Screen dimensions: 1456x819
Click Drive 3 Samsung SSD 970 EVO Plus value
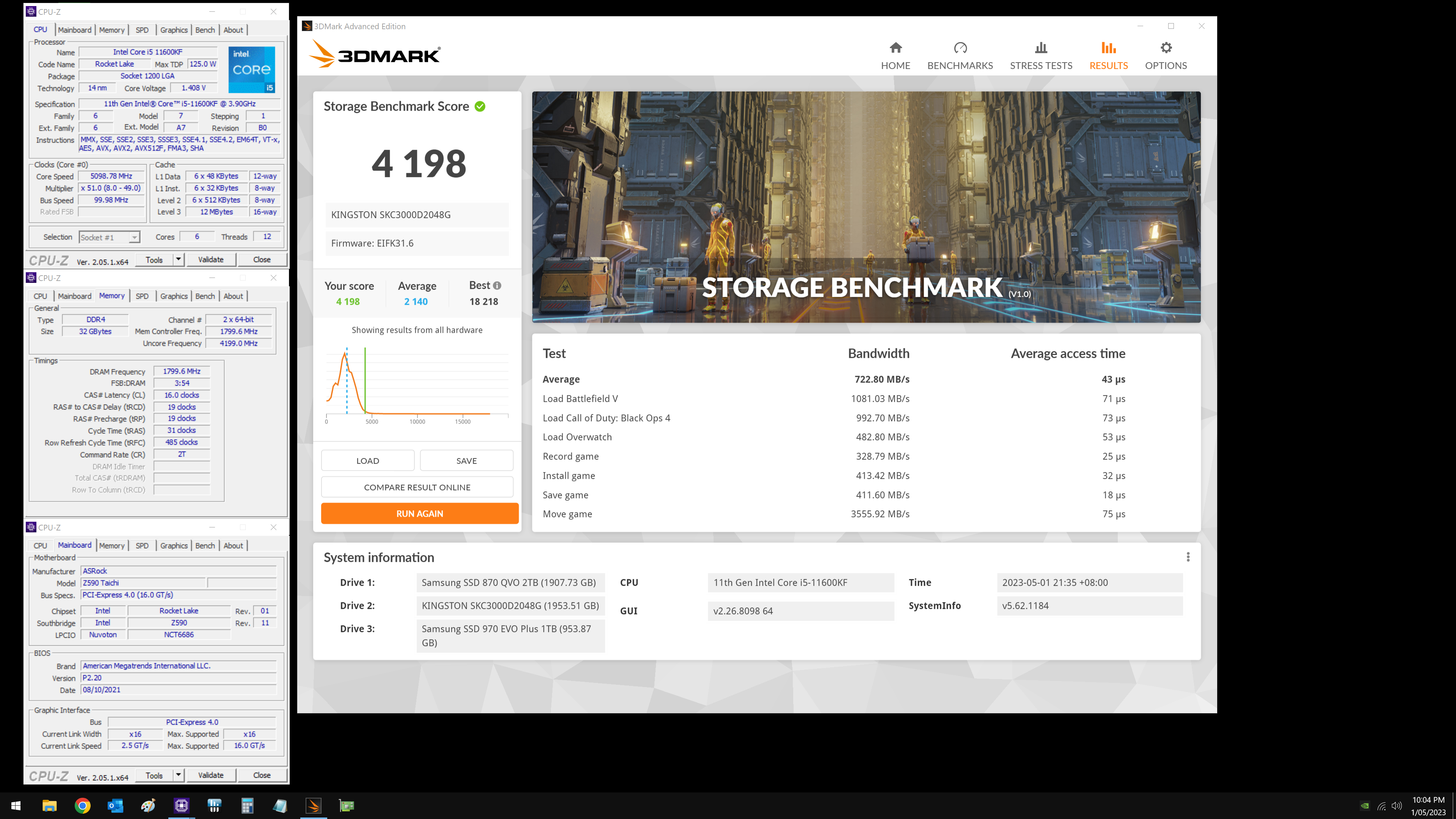click(510, 635)
